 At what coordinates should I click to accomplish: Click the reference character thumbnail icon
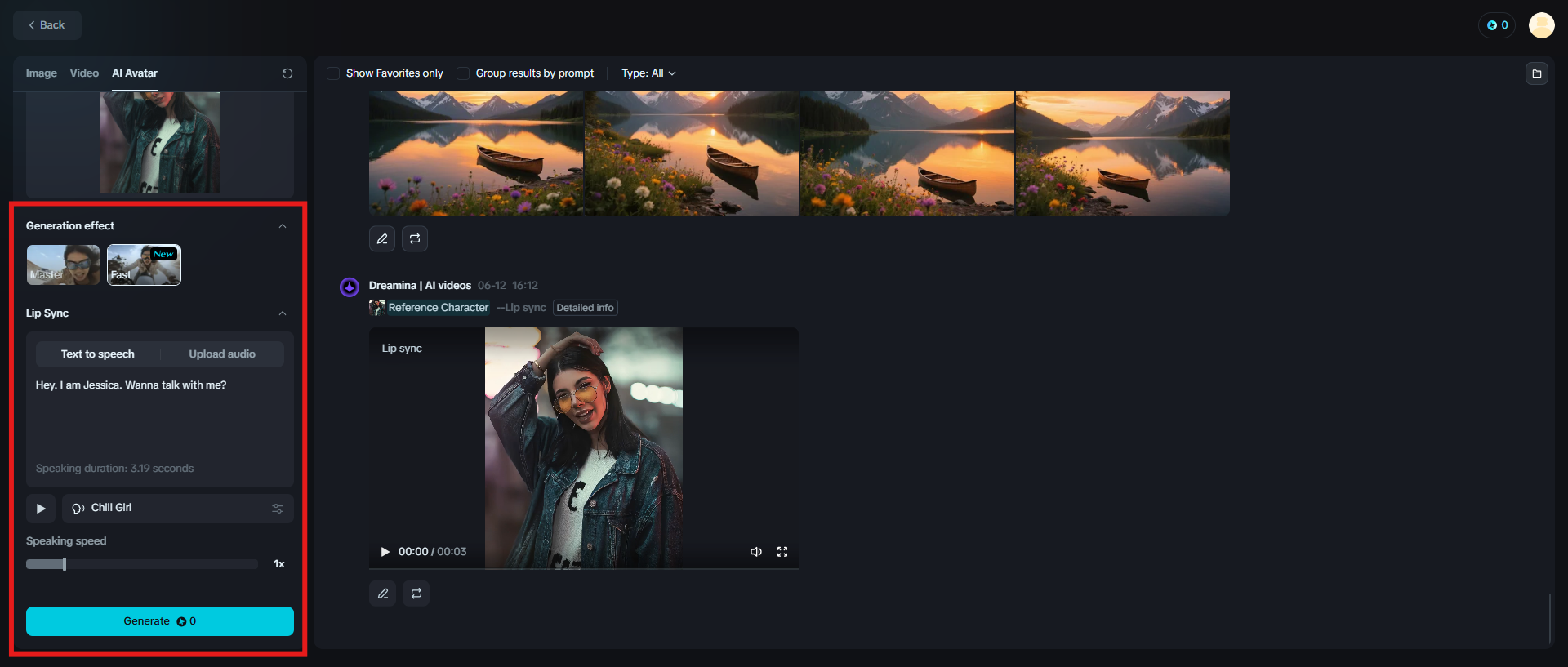click(x=377, y=308)
